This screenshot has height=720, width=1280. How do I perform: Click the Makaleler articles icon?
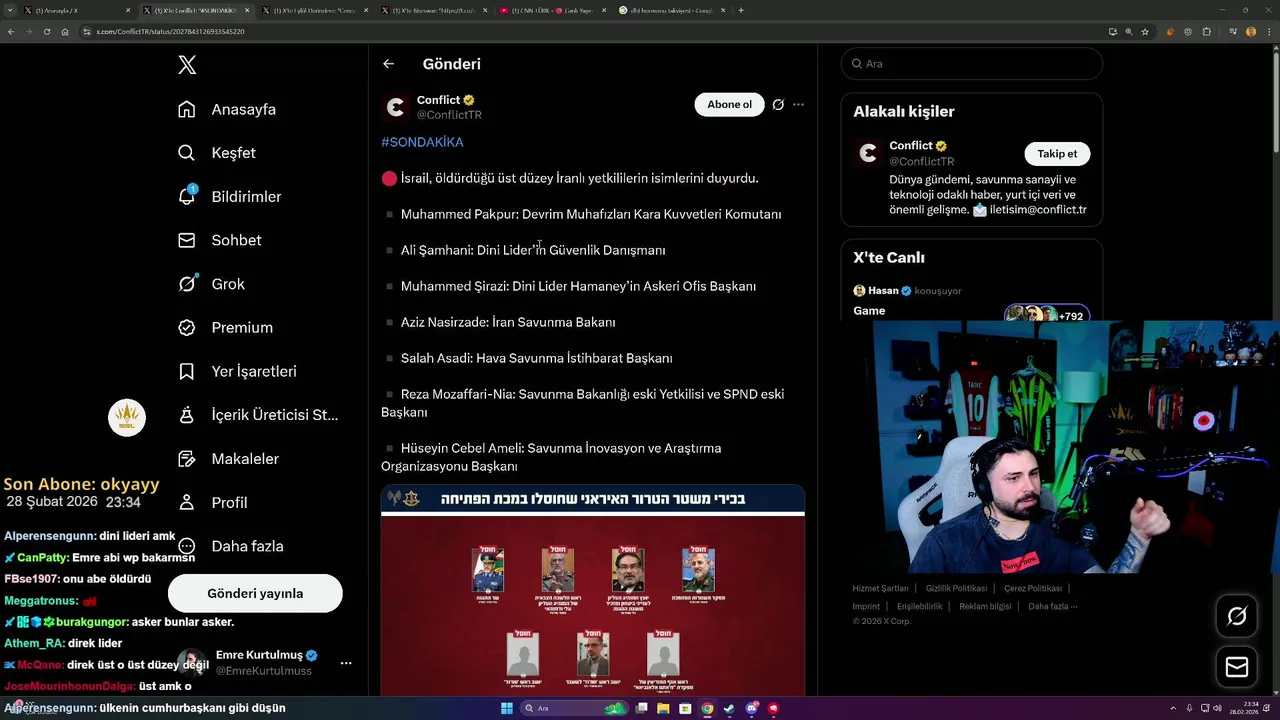coord(187,459)
